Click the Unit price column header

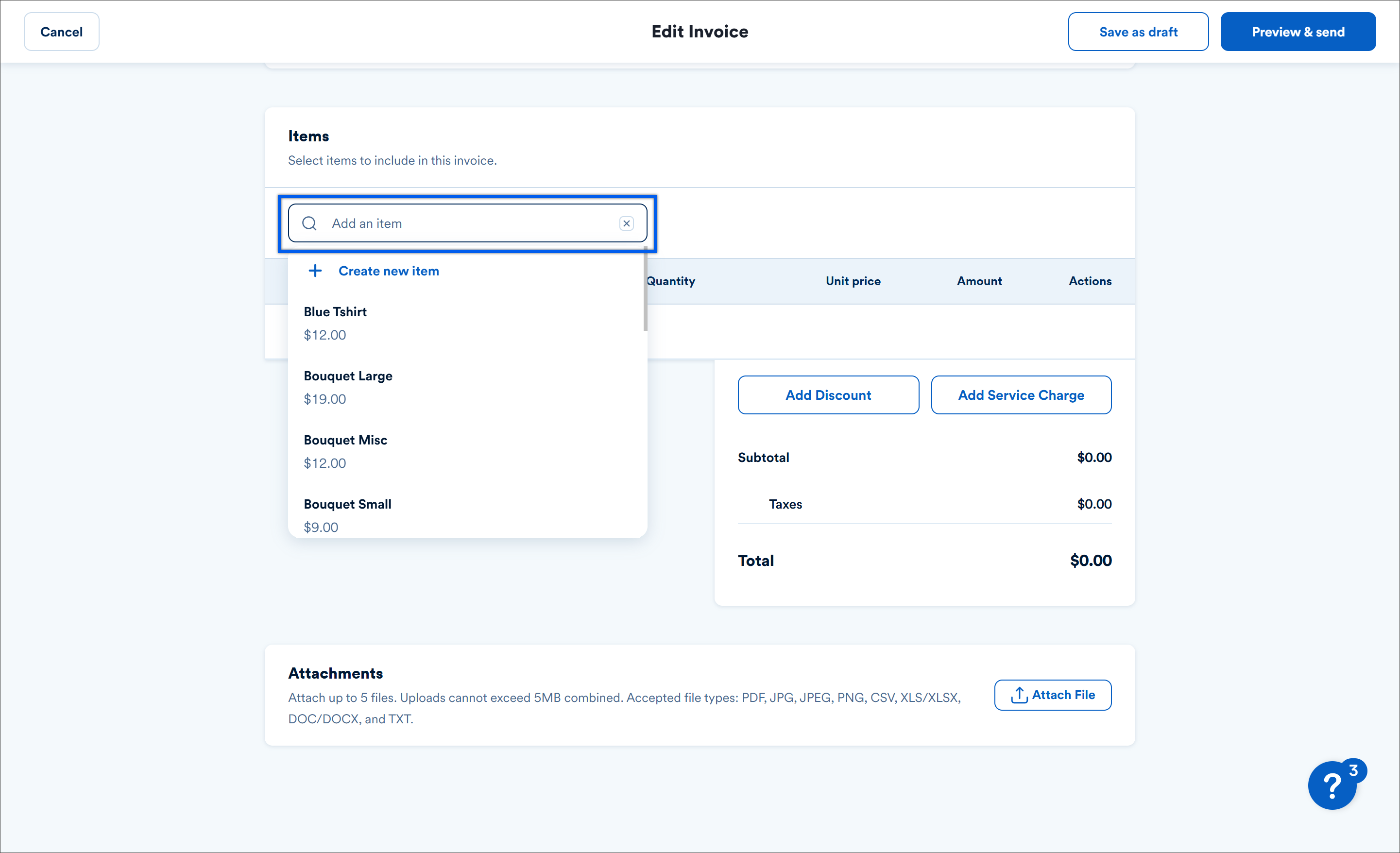click(853, 281)
